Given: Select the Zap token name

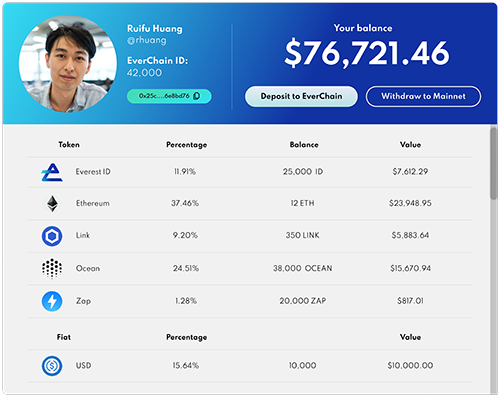Looking at the screenshot, I should pyautogui.click(x=83, y=301).
